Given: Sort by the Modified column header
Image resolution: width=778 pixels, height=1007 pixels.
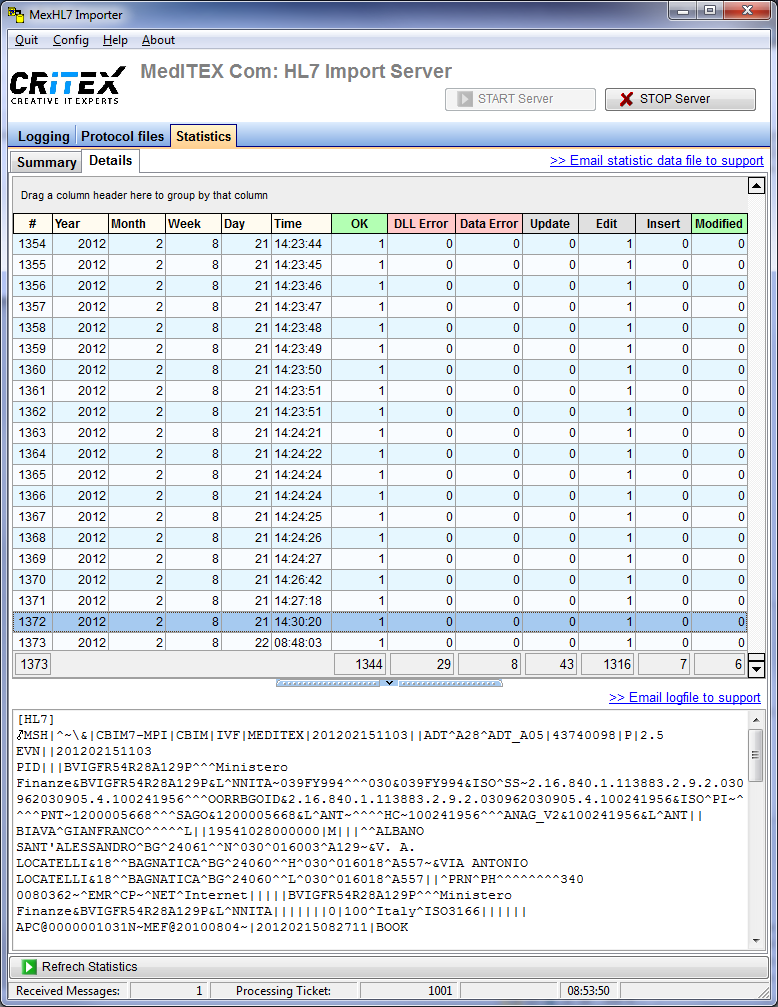Looking at the screenshot, I should [x=720, y=223].
